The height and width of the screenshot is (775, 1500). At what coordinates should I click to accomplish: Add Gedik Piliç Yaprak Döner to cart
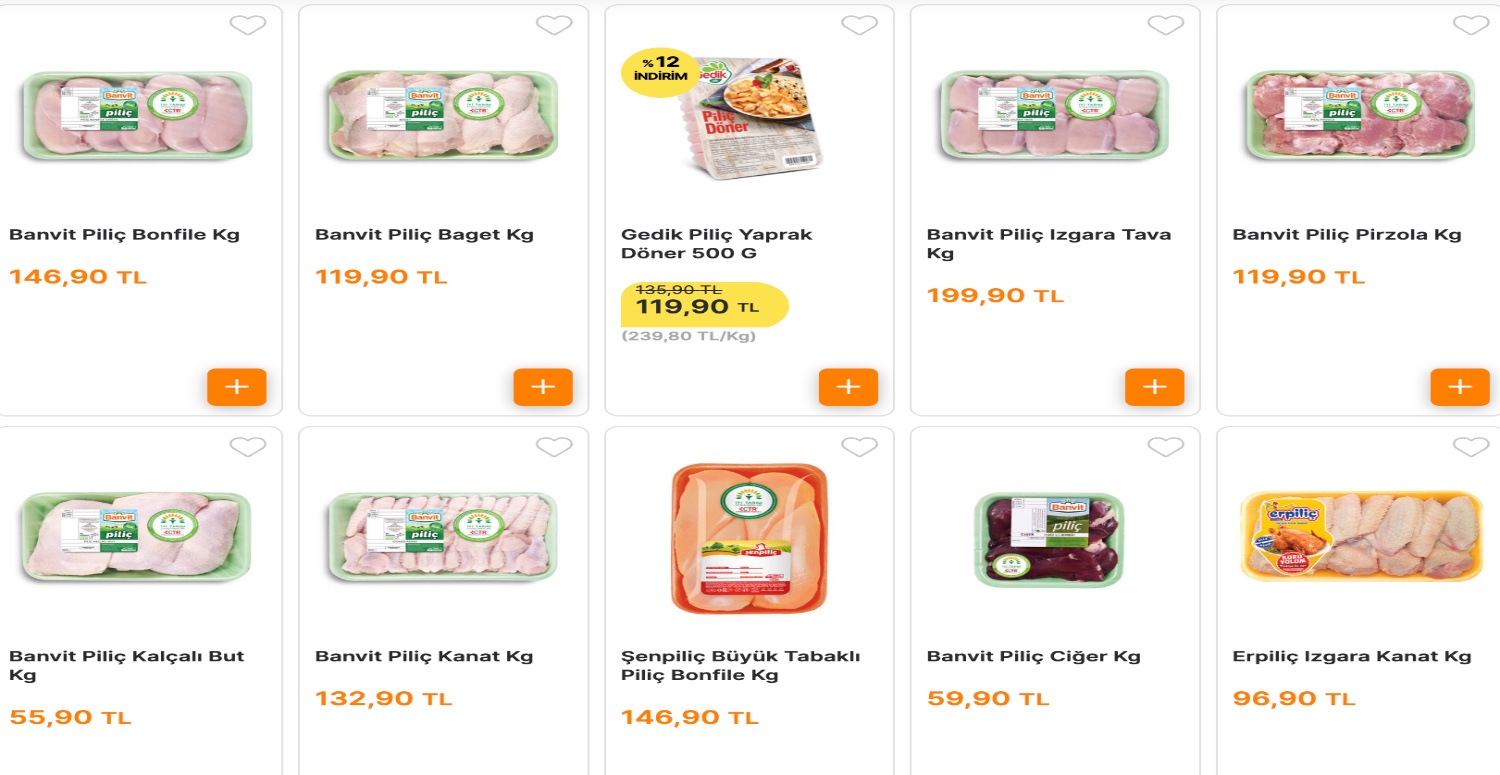[x=848, y=387]
